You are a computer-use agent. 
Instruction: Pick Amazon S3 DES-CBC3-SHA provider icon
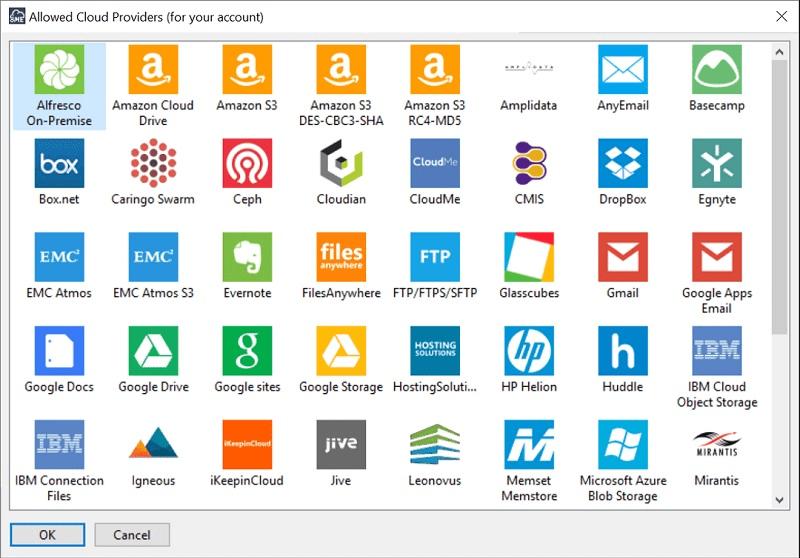coord(341,69)
